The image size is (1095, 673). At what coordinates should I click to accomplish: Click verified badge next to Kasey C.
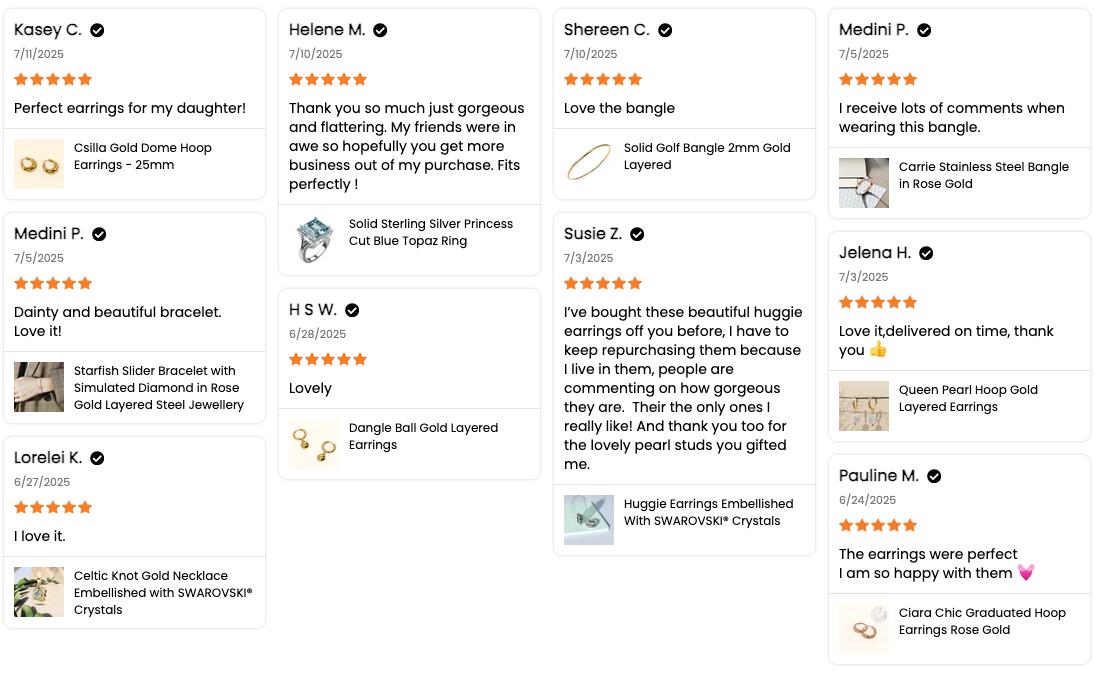coord(97,30)
